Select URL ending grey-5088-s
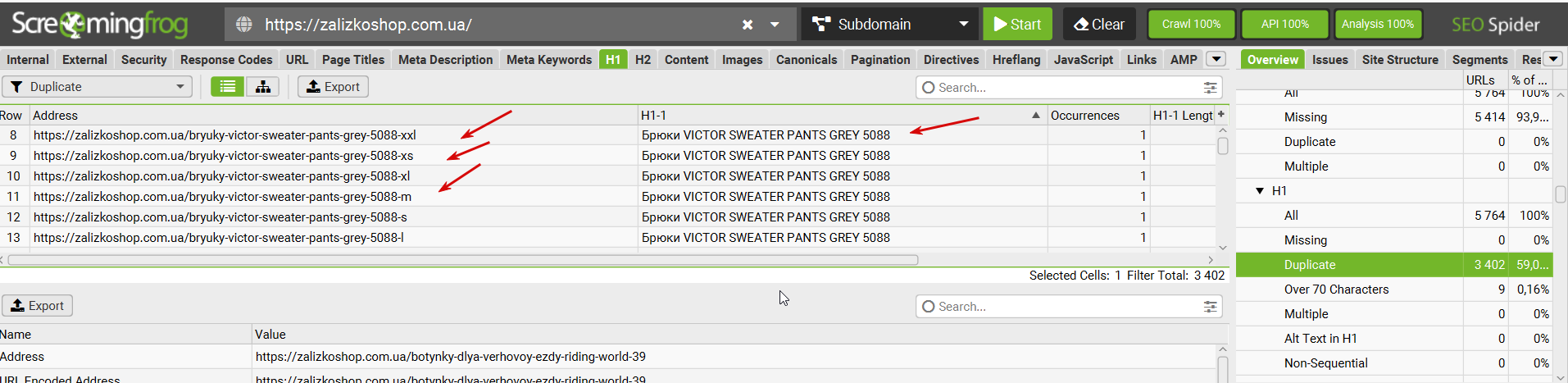The image size is (1568, 383). pos(220,217)
